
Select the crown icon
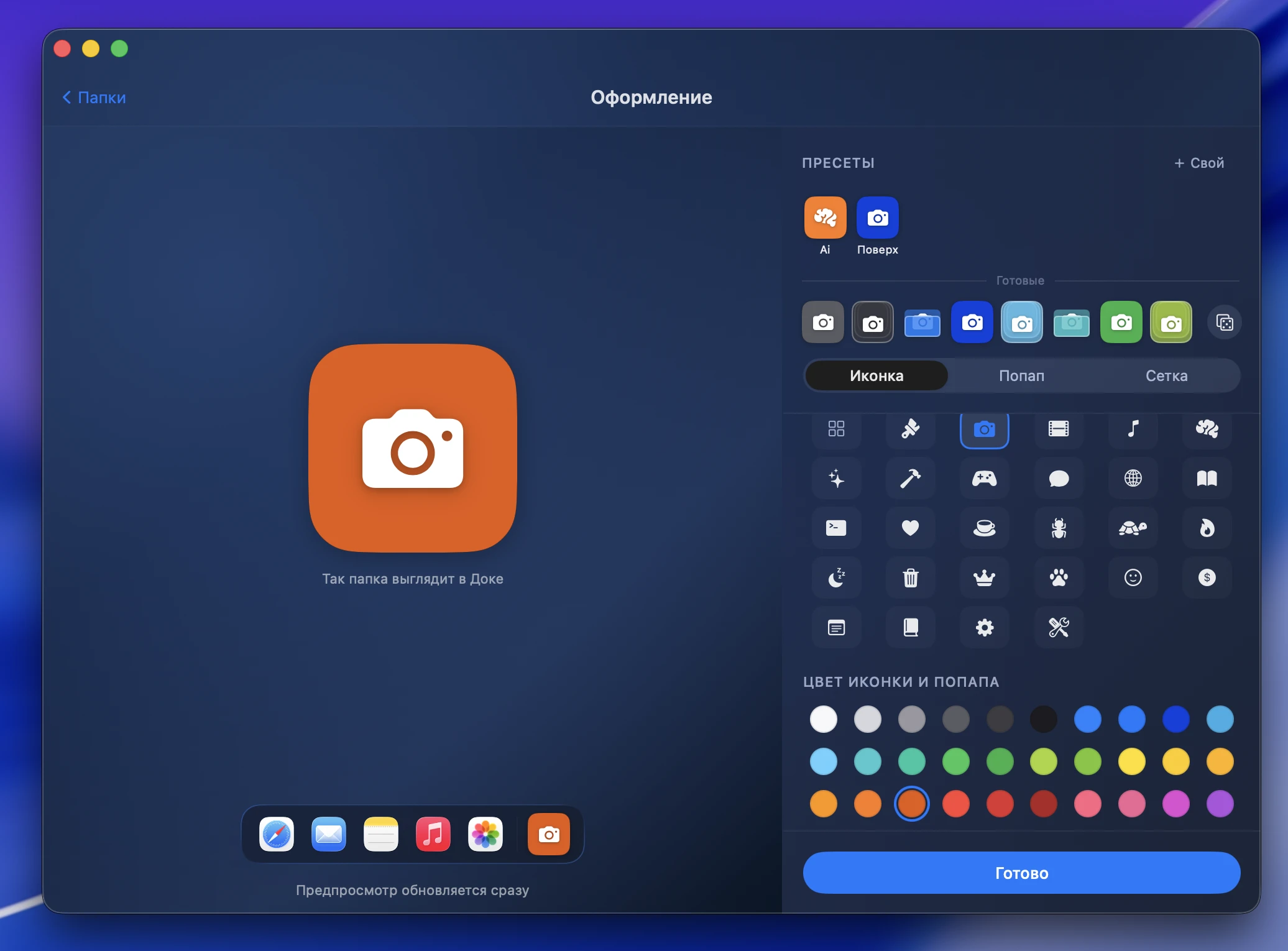click(x=985, y=577)
